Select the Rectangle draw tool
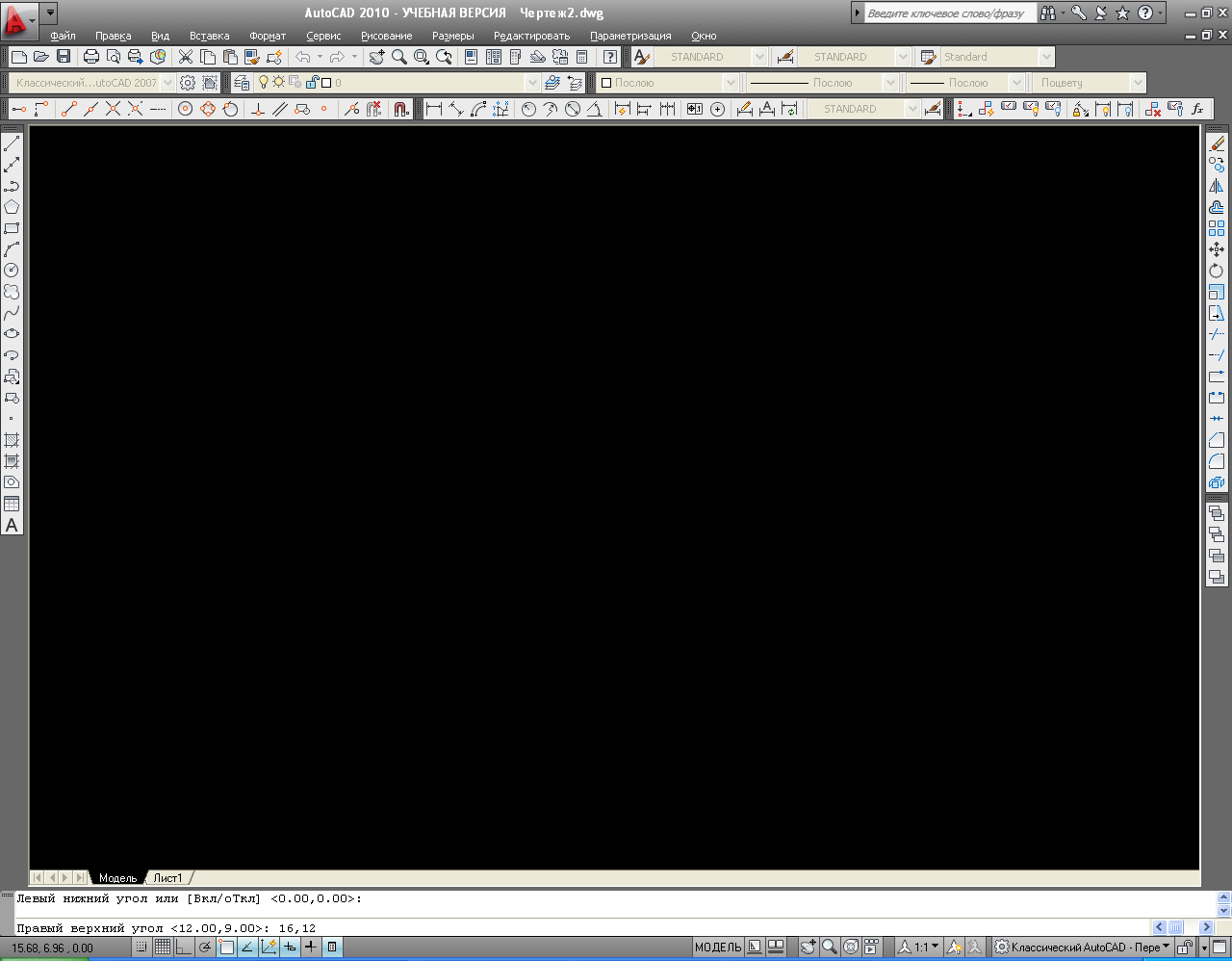Screen dimensions: 1232x961 (x=12, y=229)
